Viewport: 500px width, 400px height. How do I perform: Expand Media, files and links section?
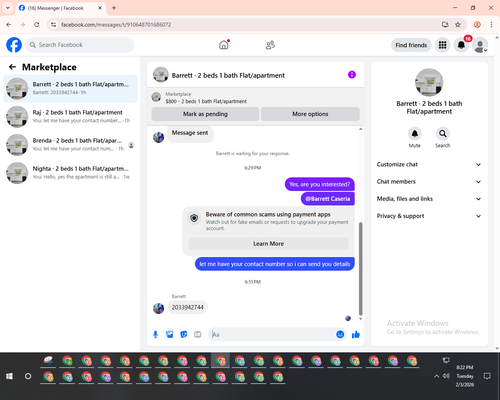[429, 199]
